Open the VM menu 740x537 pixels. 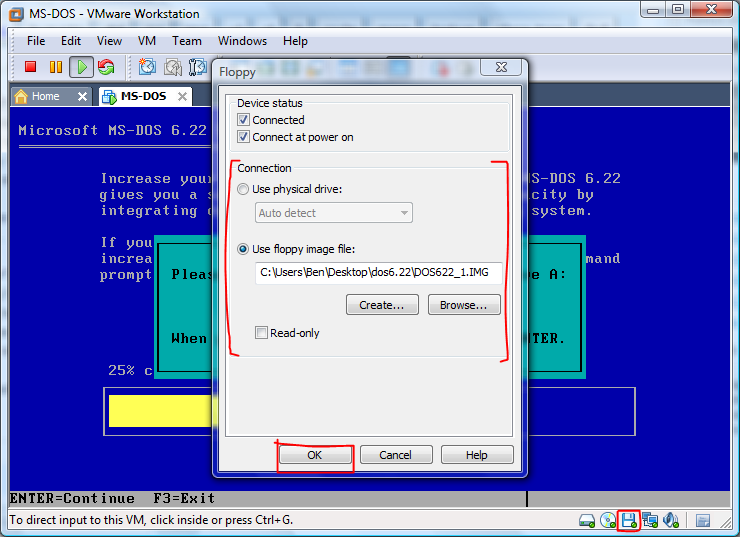(147, 41)
